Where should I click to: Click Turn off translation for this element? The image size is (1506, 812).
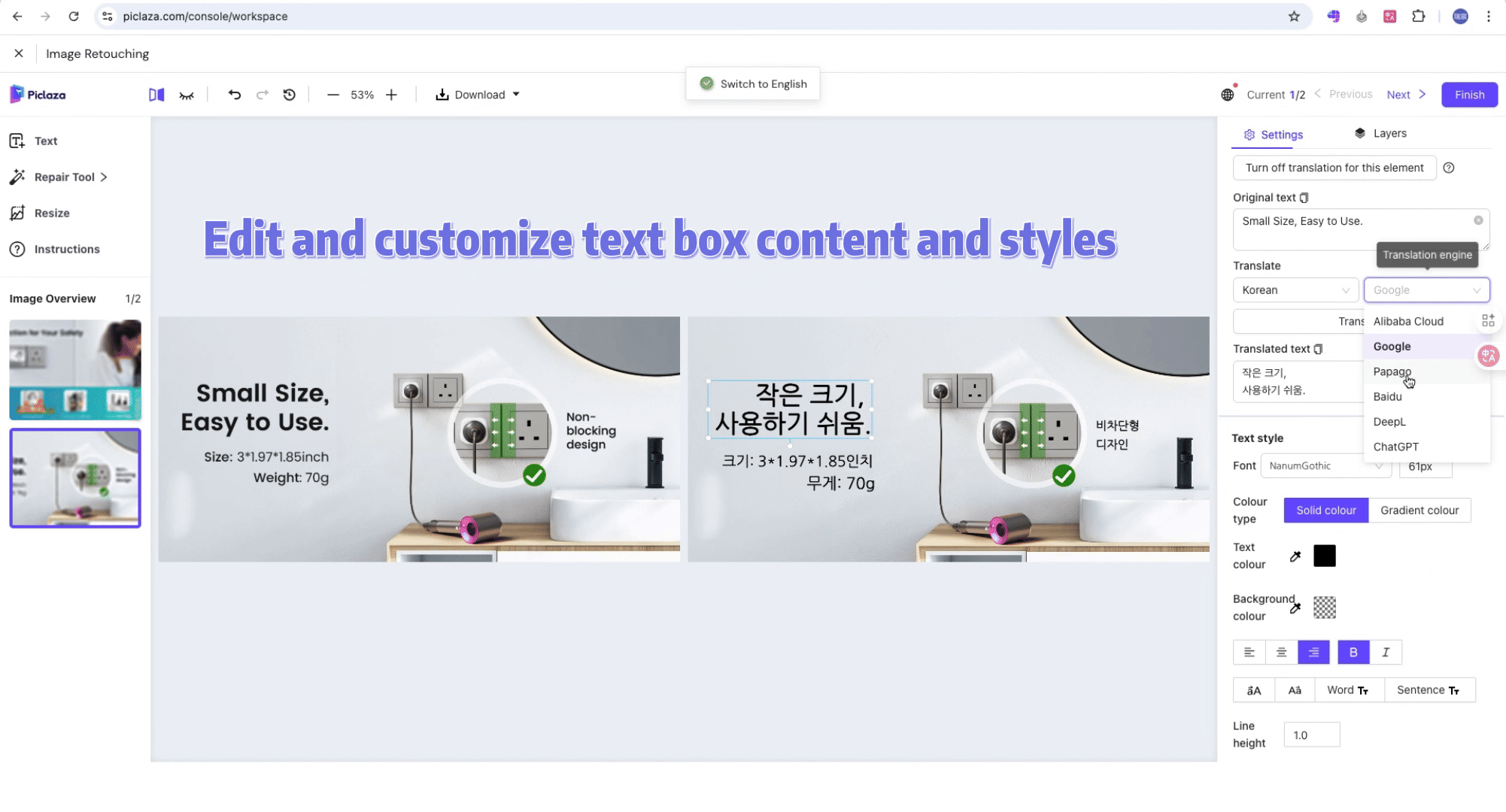pos(1334,168)
